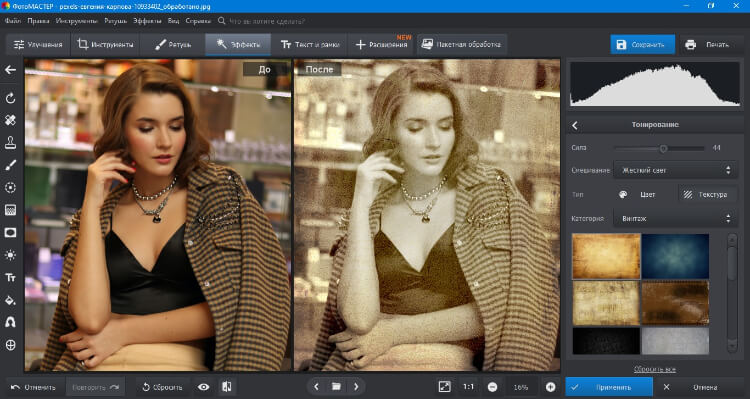Click the Сохранить button
750x399 pixels.
click(x=642, y=44)
